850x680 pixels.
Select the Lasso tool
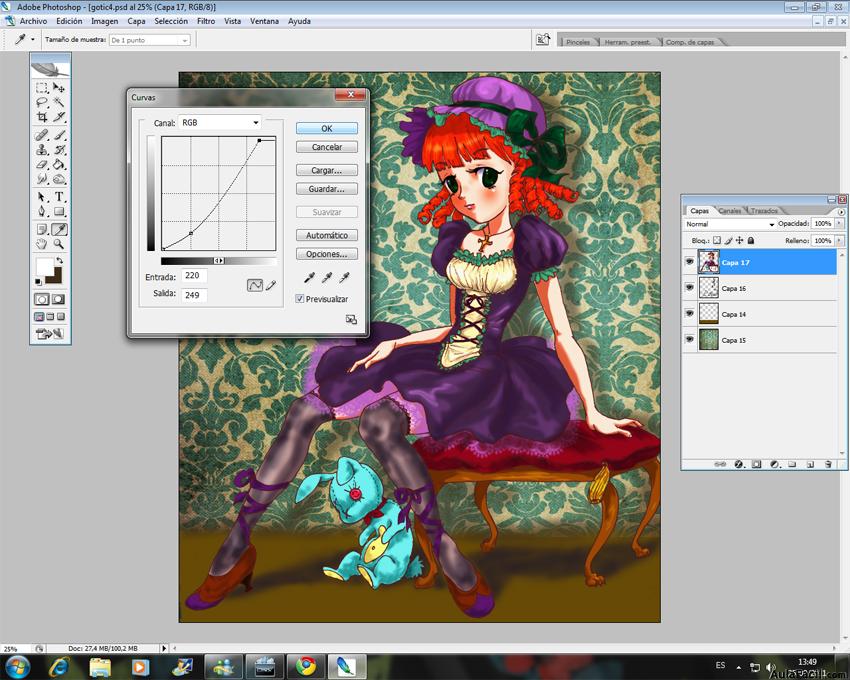[x=42, y=102]
